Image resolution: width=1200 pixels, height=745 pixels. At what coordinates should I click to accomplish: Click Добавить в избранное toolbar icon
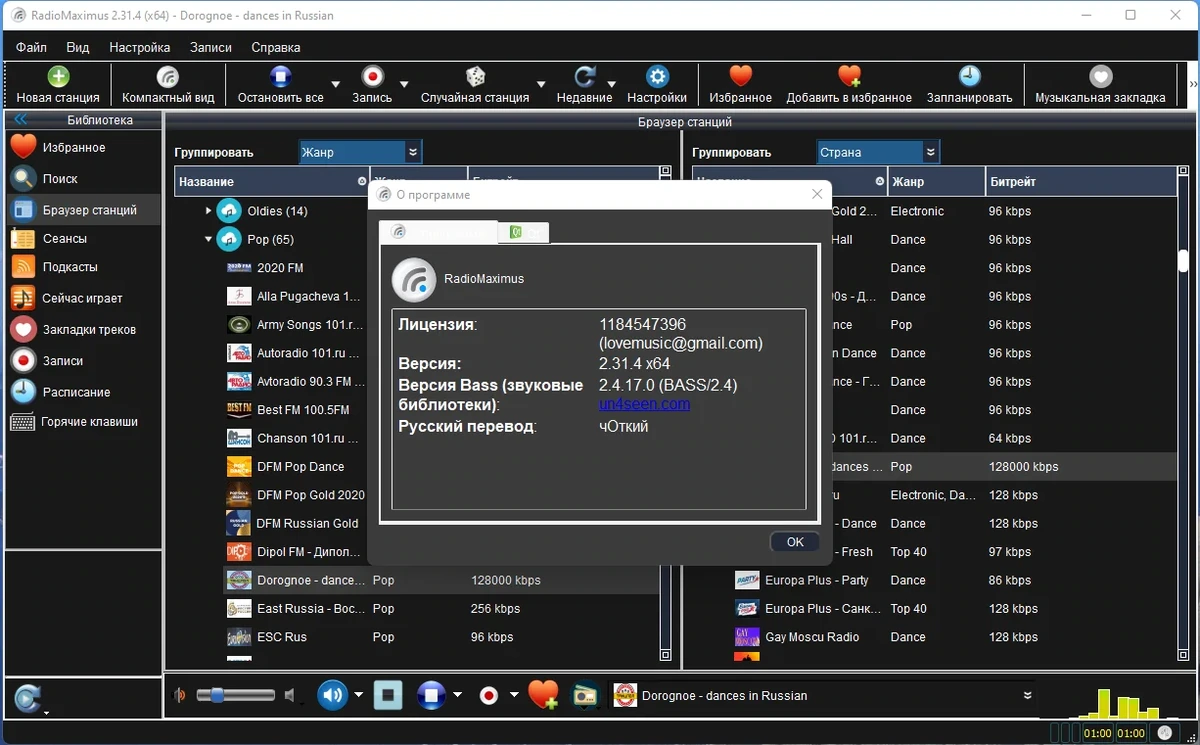click(x=849, y=77)
